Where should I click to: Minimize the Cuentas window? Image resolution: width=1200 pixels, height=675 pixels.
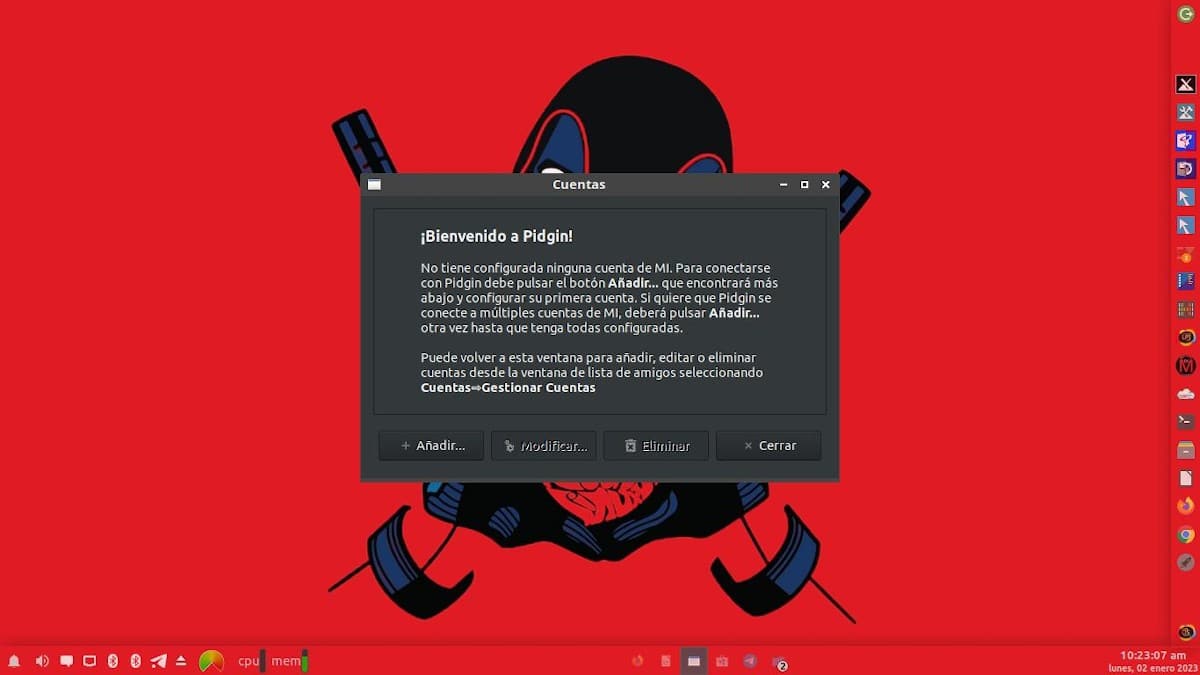(x=784, y=185)
